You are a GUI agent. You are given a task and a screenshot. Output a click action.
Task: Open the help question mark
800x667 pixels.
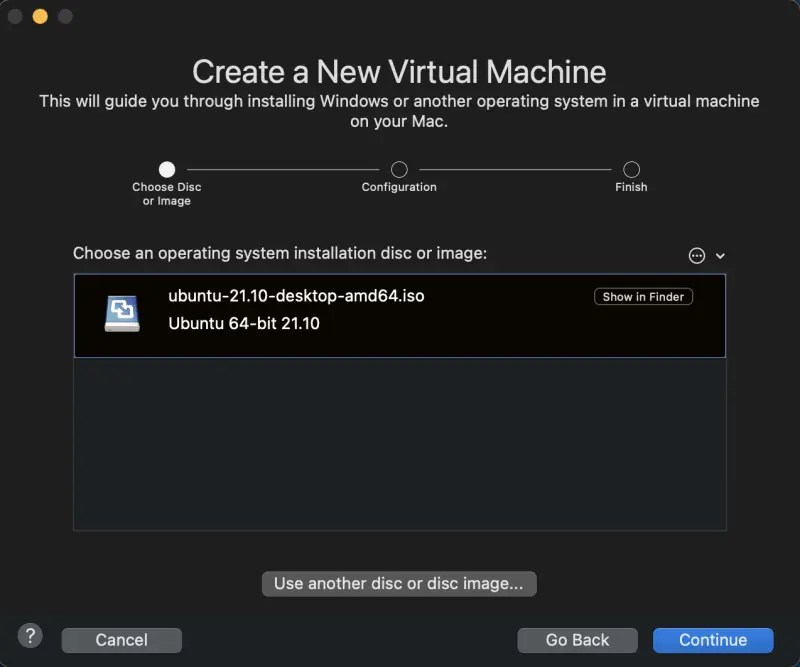(29, 636)
